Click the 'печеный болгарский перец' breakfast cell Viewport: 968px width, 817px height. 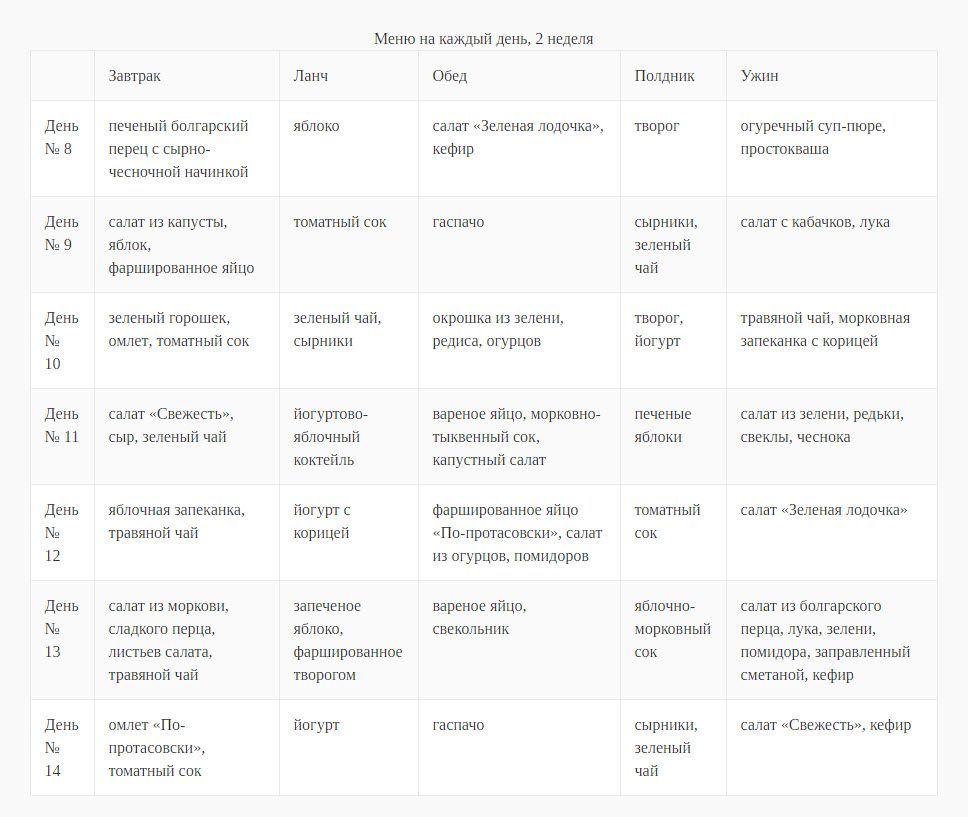pos(186,149)
